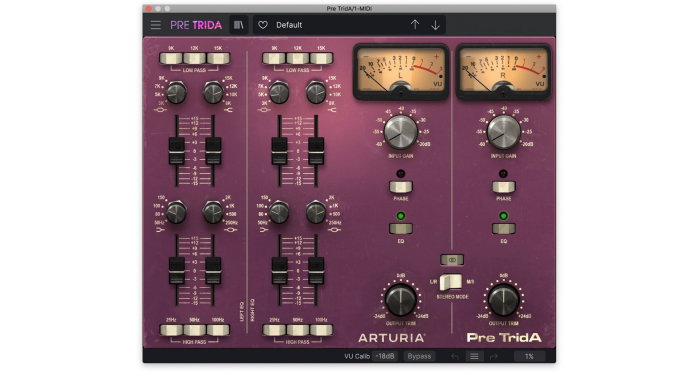The width and height of the screenshot is (700, 372).
Task: Open the VU Calib -18dB dropdown
Action: 385,356
